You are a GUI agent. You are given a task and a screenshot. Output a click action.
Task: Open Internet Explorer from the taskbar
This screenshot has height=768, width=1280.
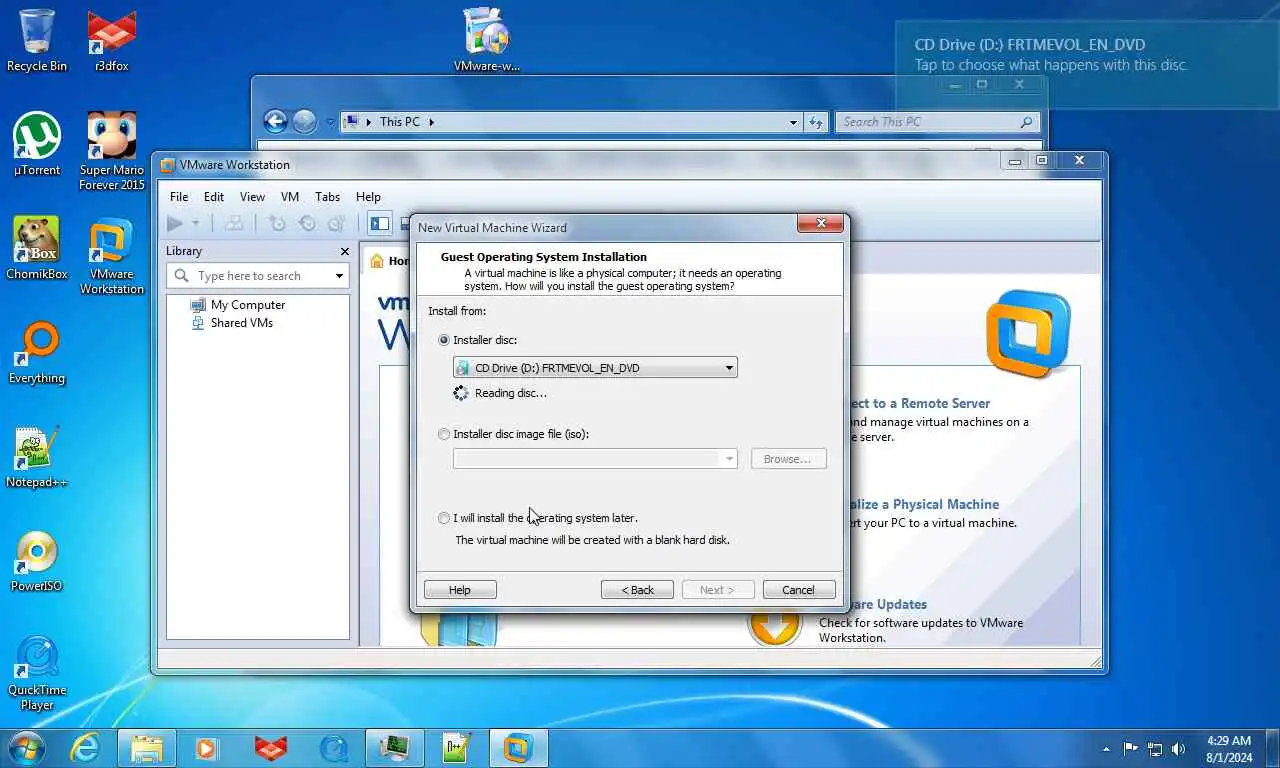click(85, 748)
